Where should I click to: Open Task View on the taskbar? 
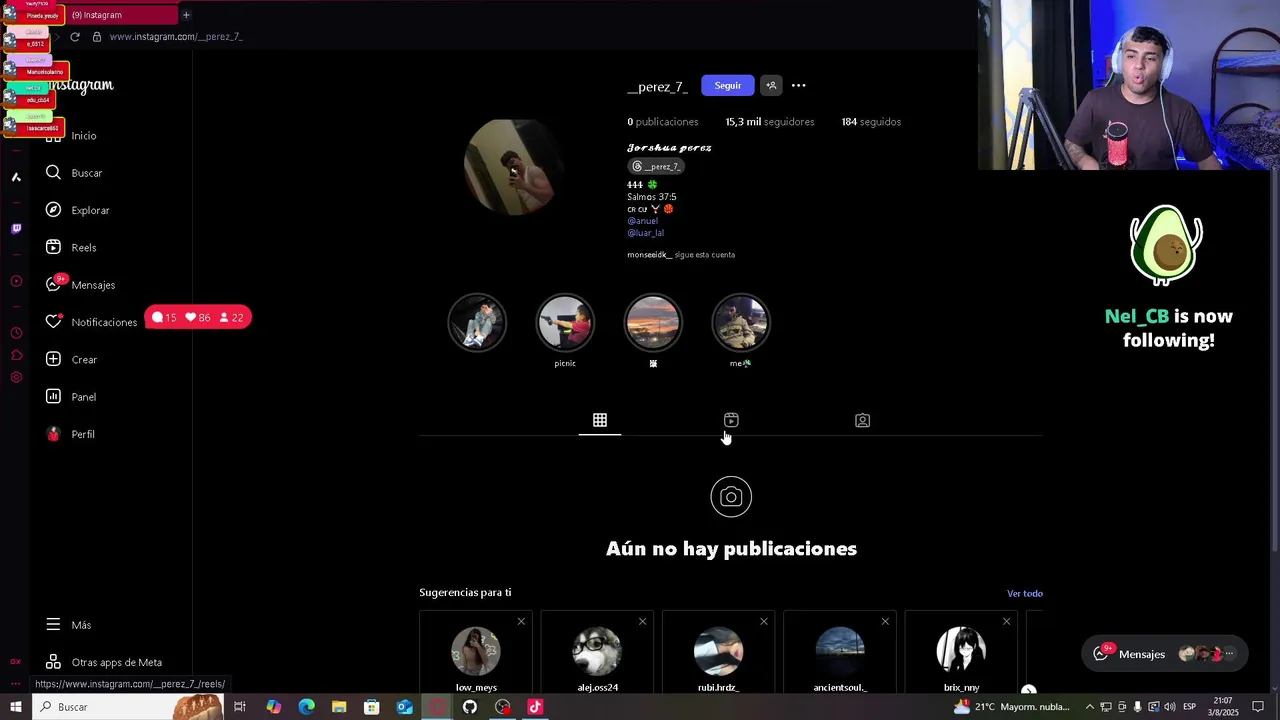[x=240, y=707]
